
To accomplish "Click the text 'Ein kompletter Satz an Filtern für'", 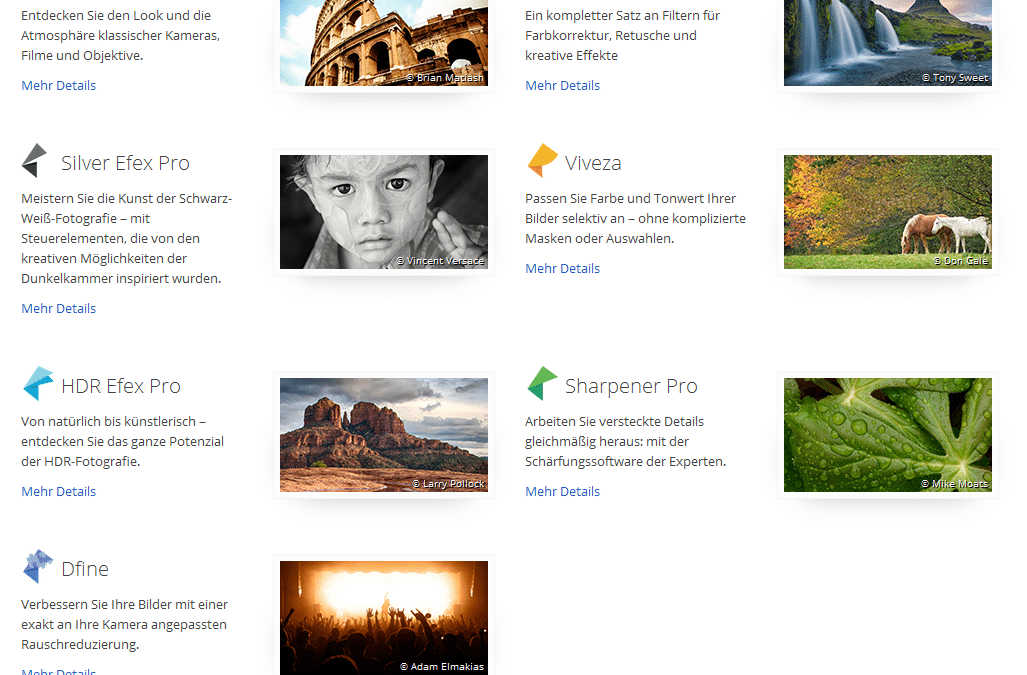I will 622,16.
